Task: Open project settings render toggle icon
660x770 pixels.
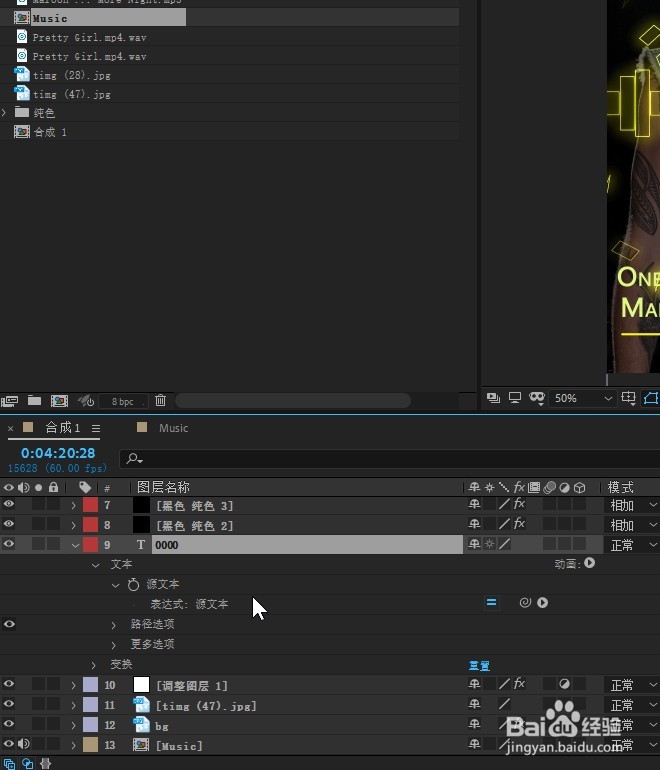Action: point(85,401)
